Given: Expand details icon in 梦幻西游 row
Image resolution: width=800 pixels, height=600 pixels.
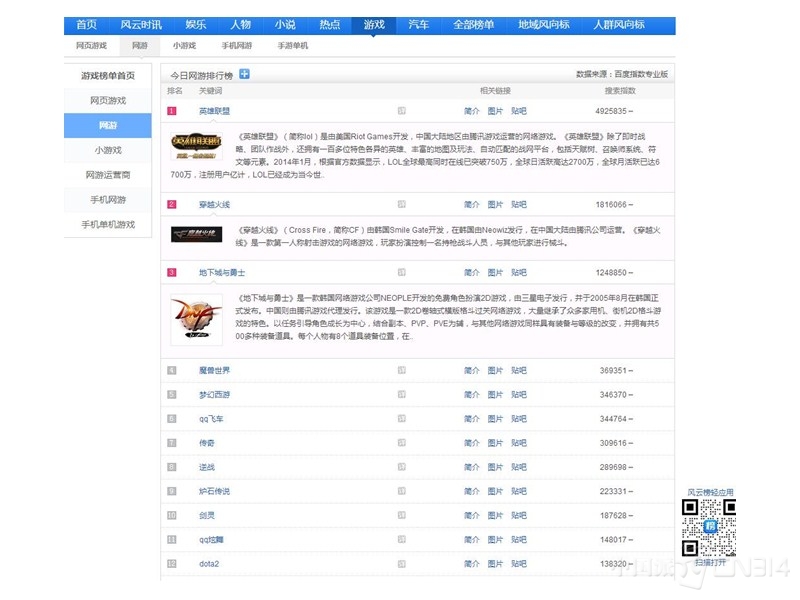Looking at the screenshot, I should 402,394.
